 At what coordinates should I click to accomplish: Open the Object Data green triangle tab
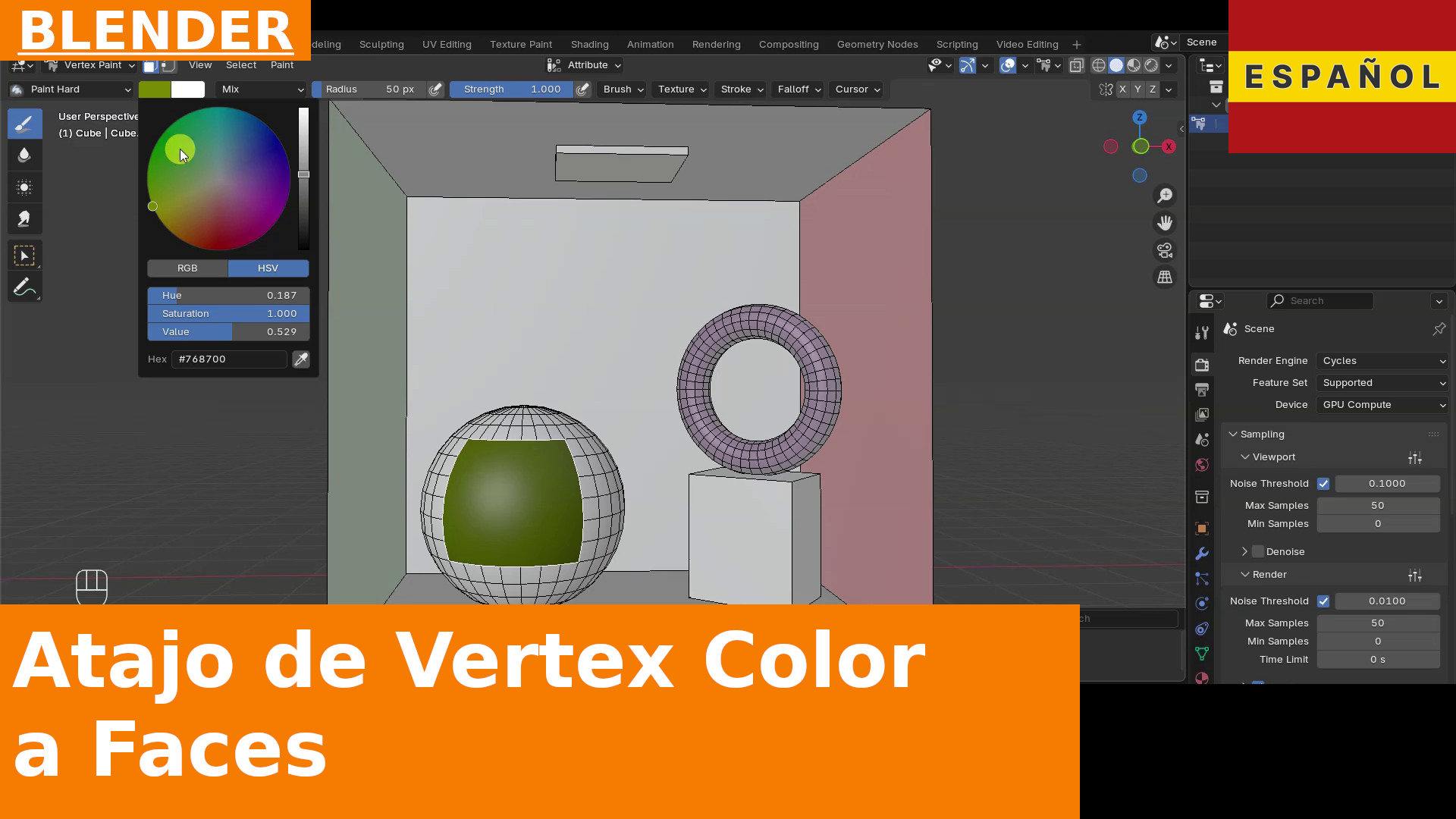(x=1202, y=654)
